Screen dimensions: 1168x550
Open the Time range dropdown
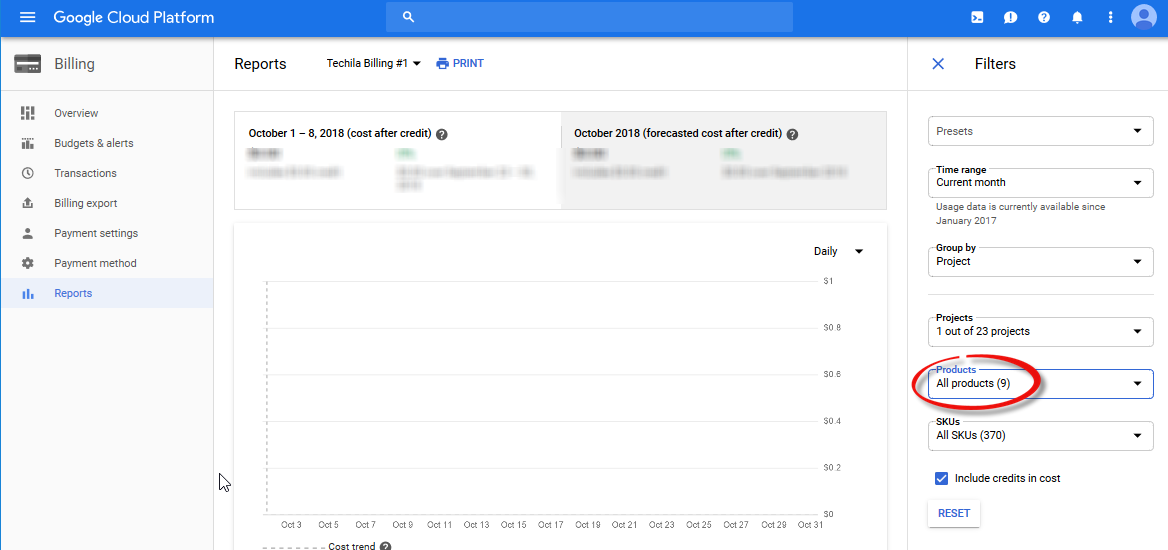[1040, 183]
